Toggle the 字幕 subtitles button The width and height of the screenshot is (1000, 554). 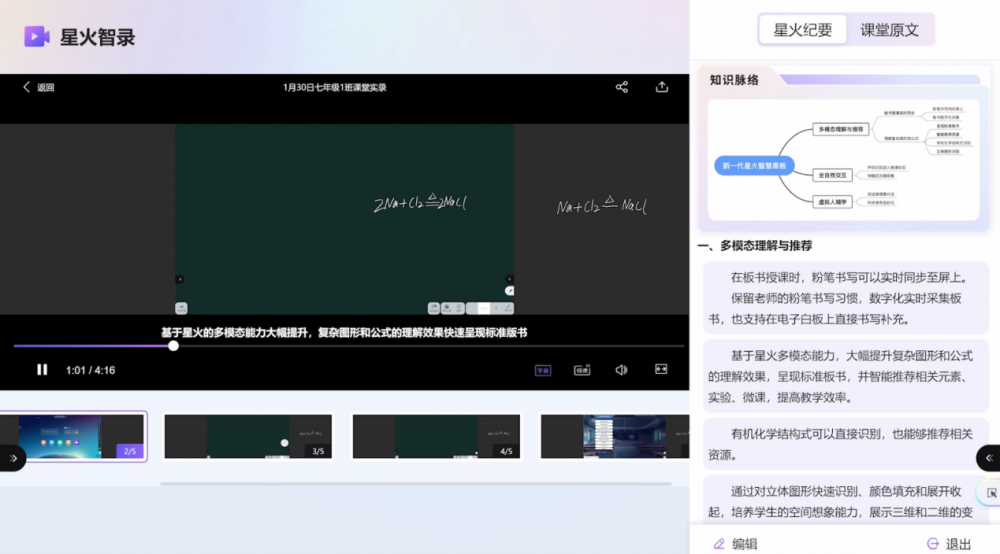[543, 370]
